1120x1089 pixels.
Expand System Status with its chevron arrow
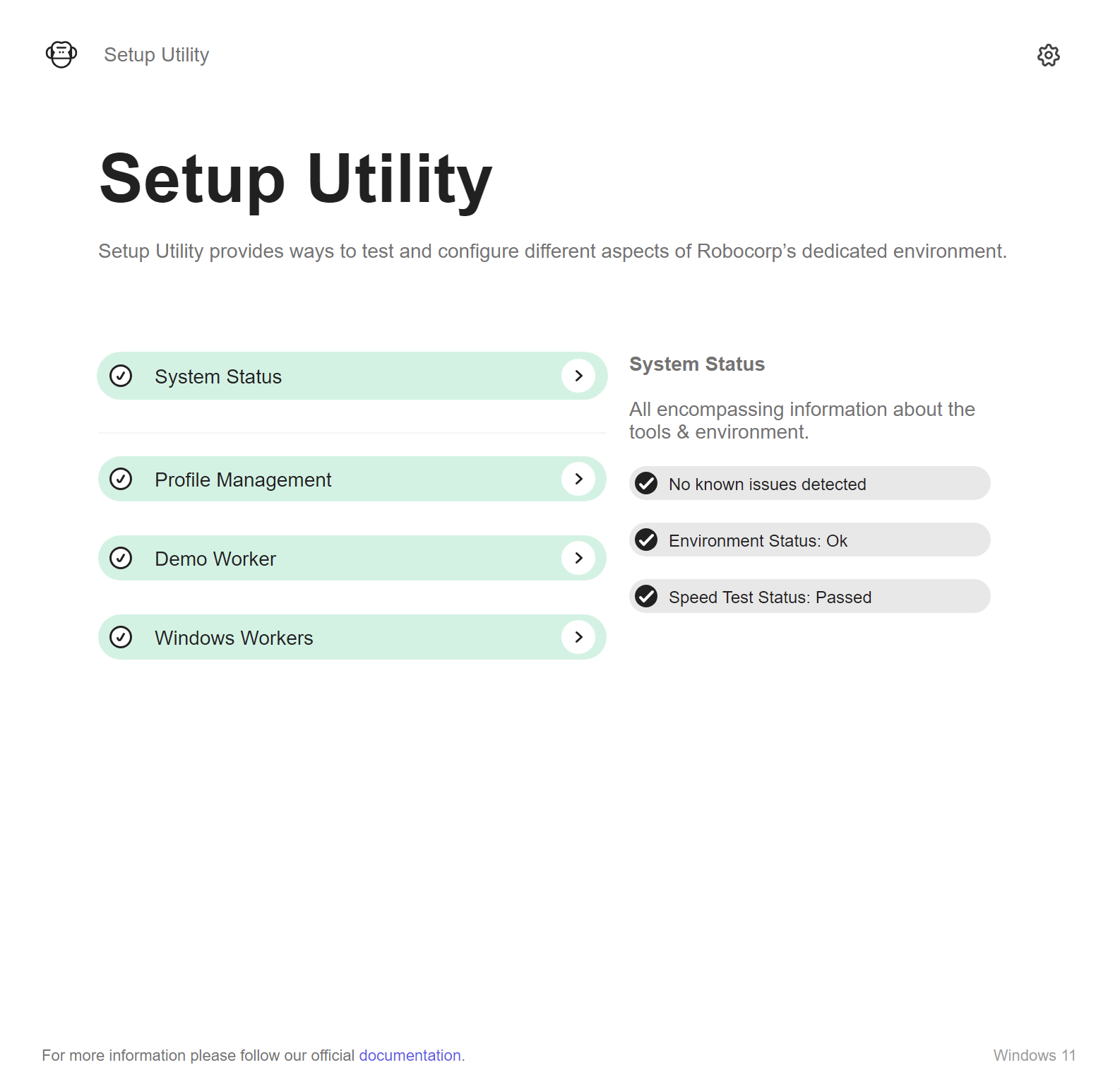578,376
